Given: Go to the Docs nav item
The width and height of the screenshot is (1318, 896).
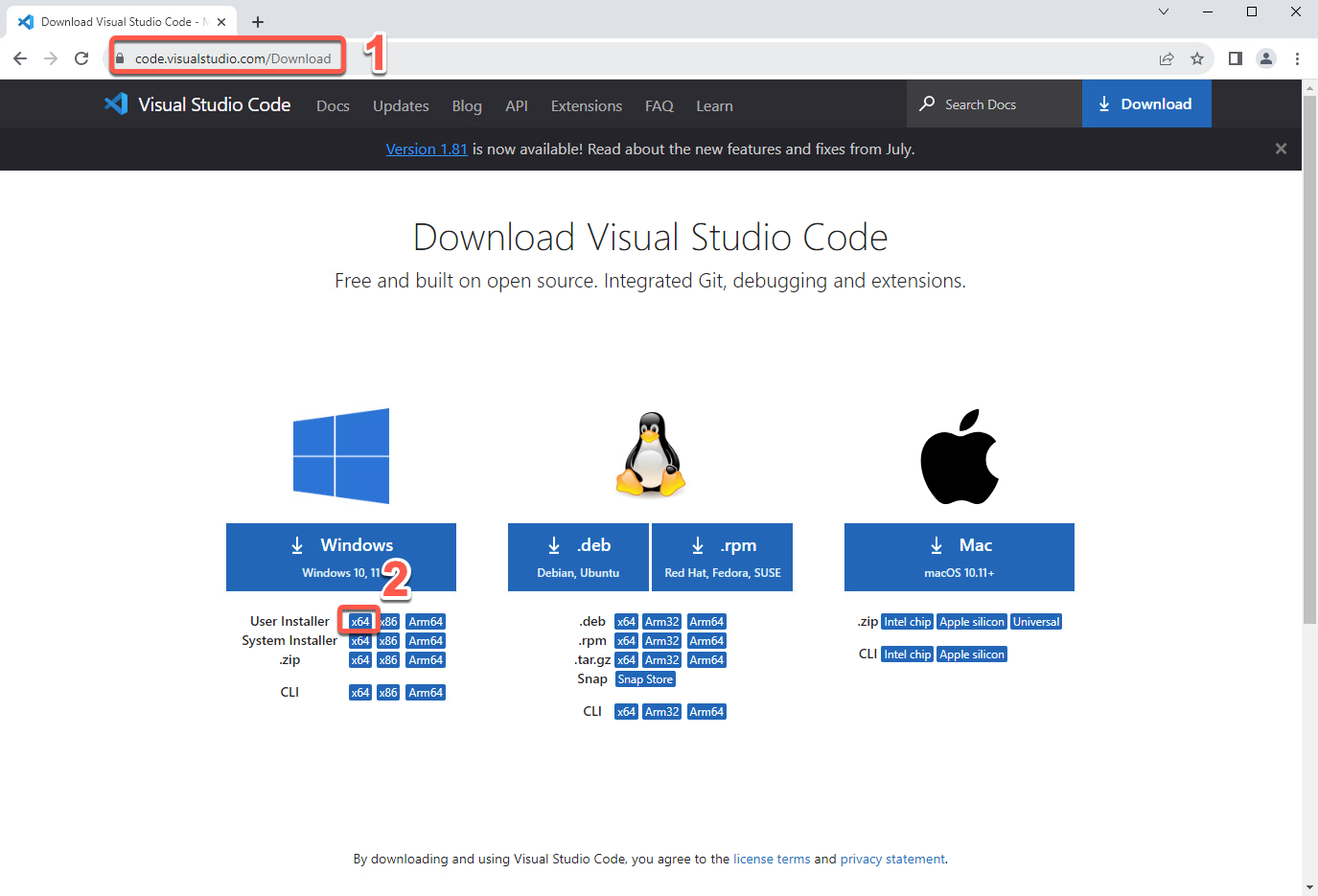Looking at the screenshot, I should pos(333,105).
